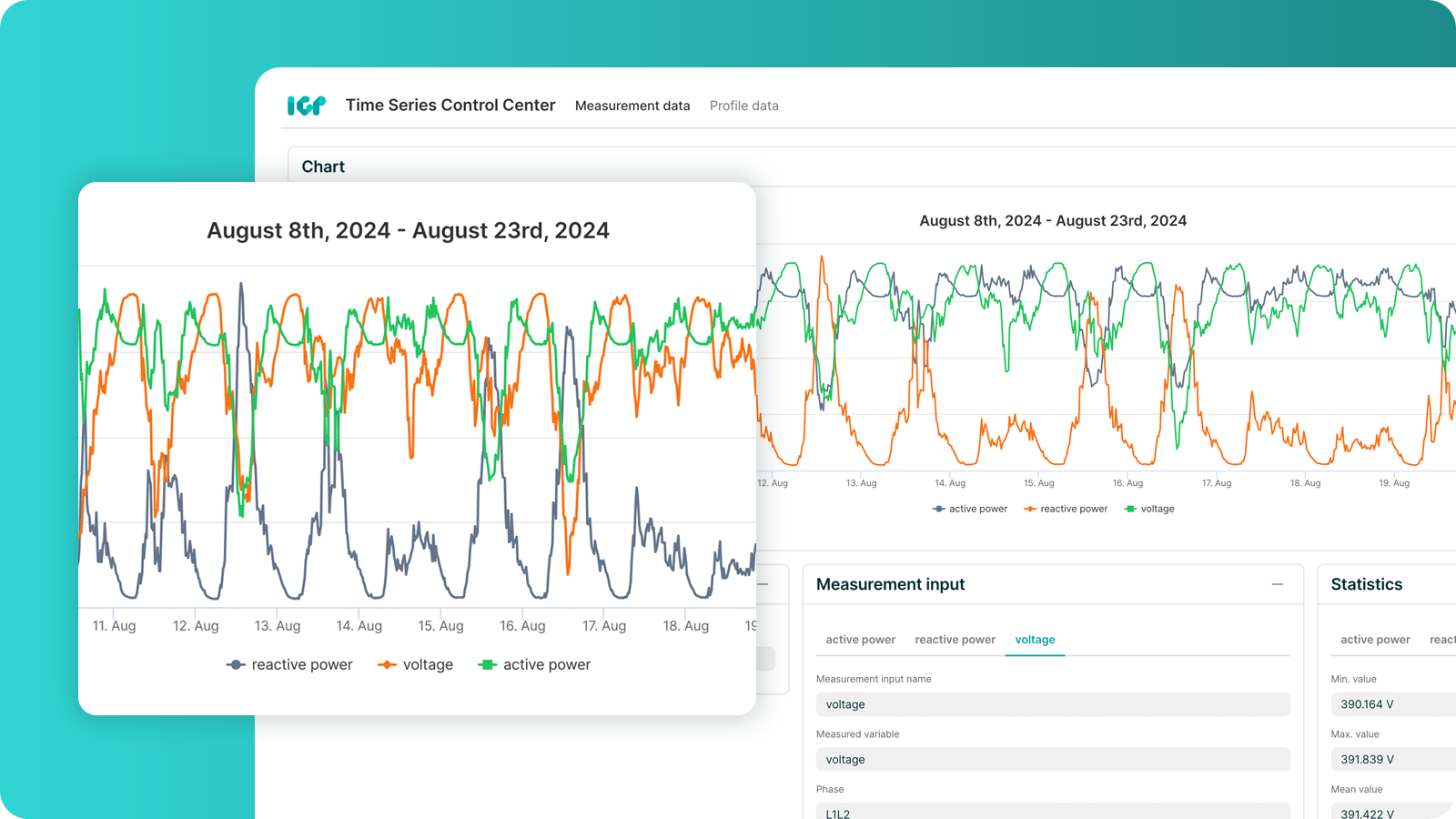Click the front chart date range title
Screen dimensions: 1456x819
coord(408,231)
